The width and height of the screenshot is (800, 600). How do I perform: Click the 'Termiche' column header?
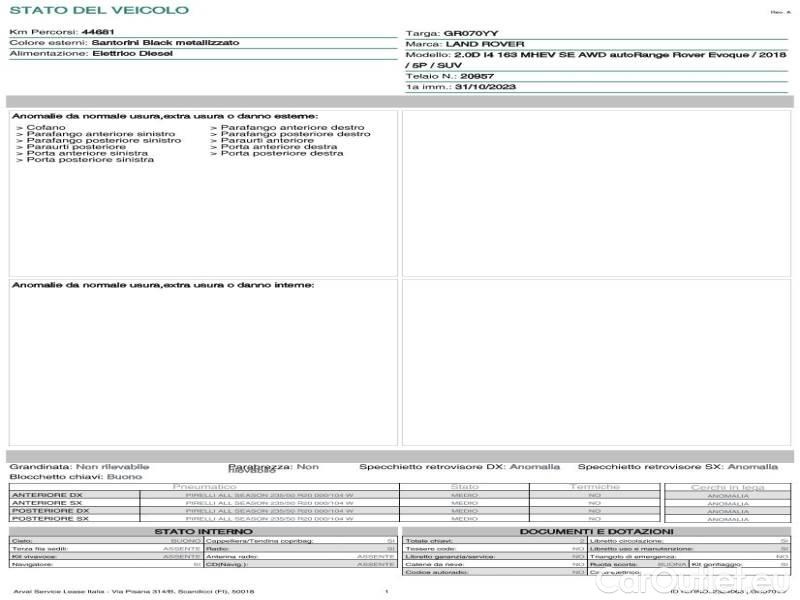(x=594, y=487)
